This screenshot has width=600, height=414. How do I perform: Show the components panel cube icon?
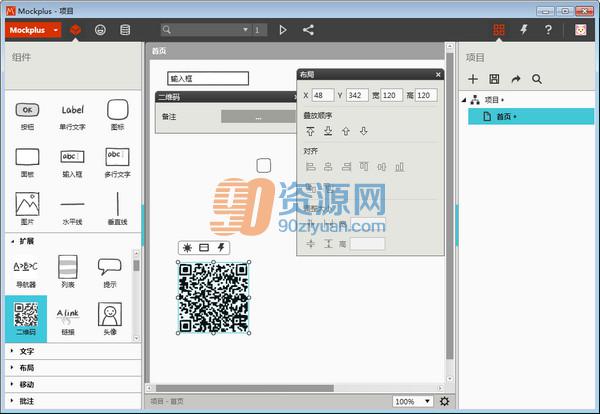[75, 29]
